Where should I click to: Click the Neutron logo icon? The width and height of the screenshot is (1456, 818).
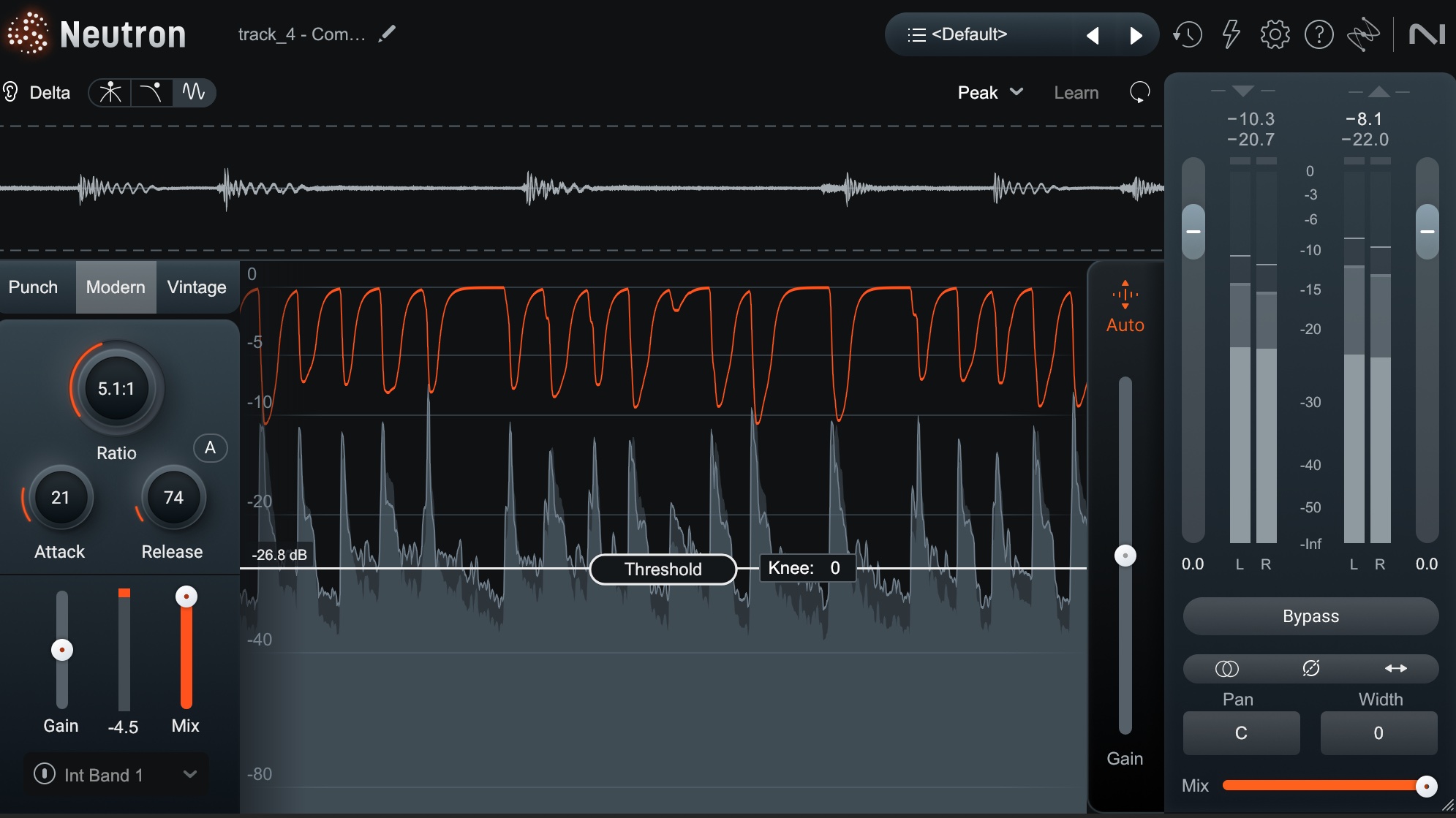(x=28, y=33)
